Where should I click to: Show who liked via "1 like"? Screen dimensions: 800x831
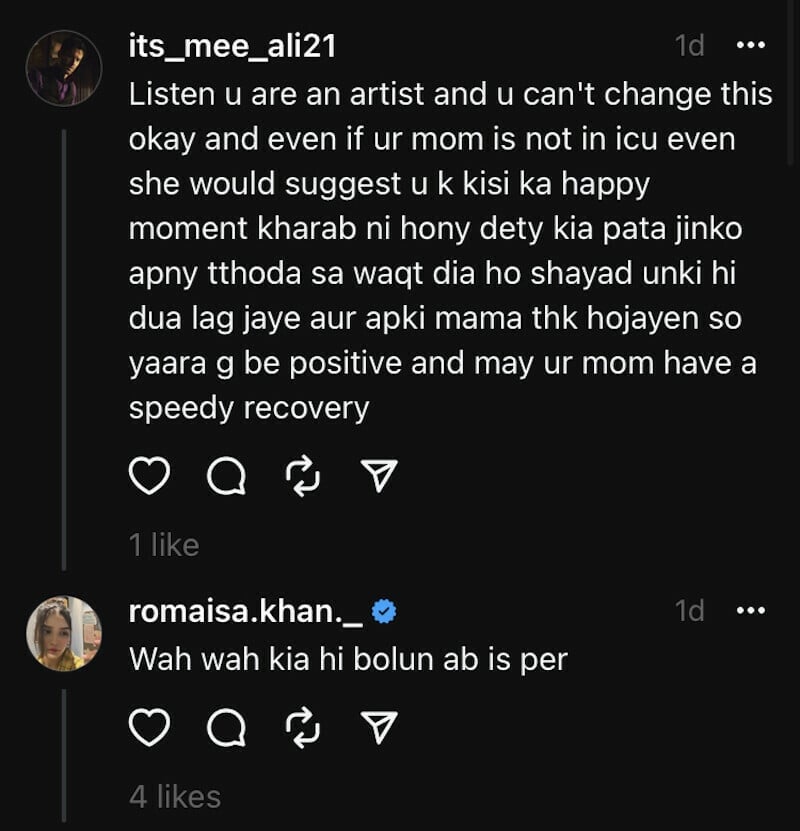click(x=164, y=545)
